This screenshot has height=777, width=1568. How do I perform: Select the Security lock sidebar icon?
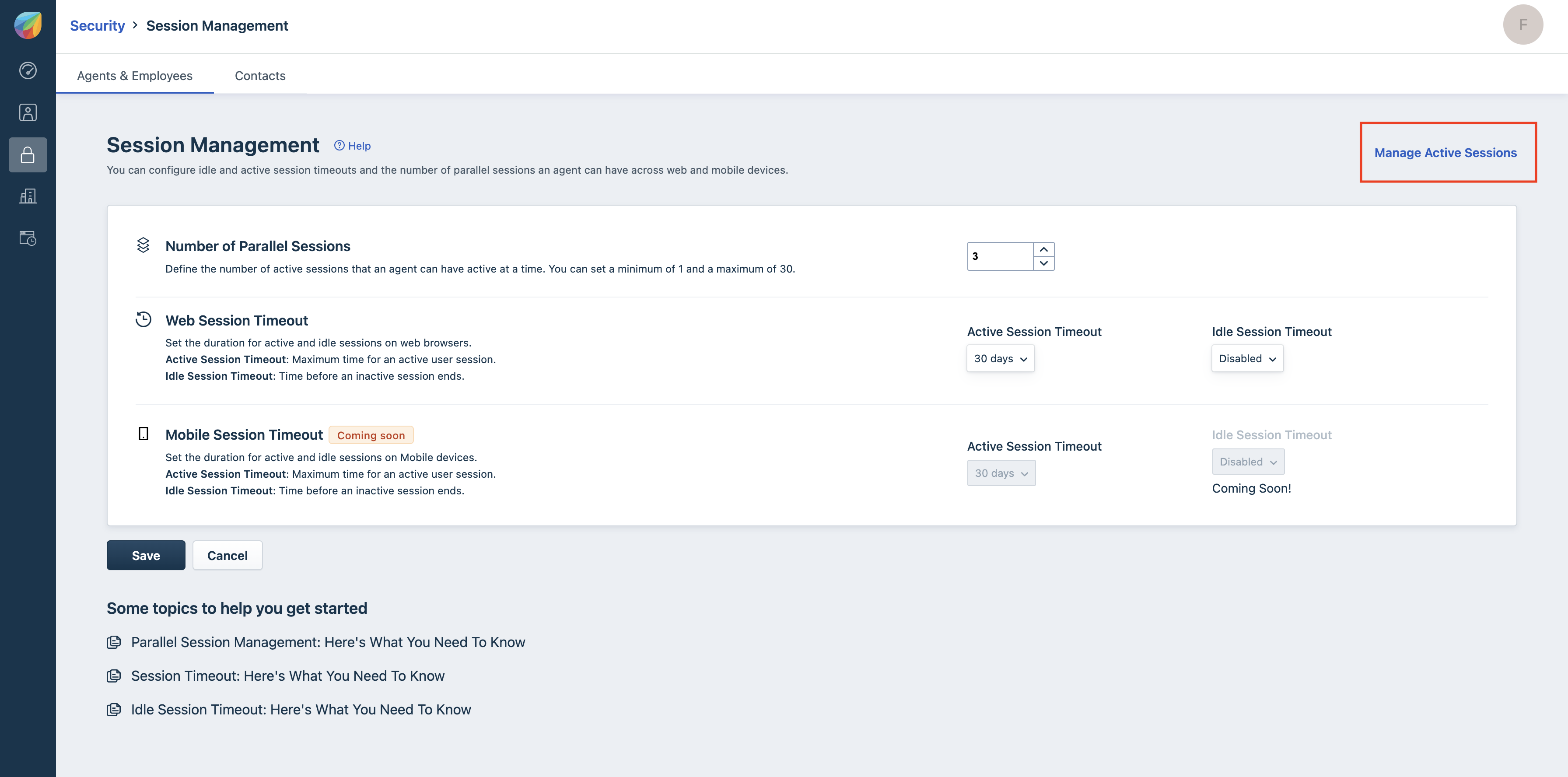28,154
